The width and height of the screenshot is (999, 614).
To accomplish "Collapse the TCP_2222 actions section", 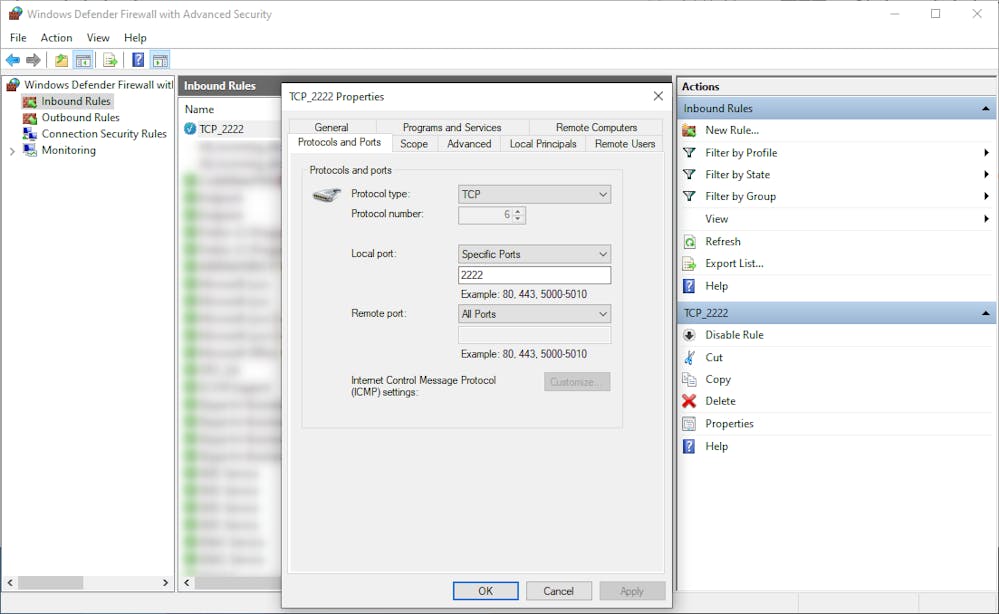I will click(x=986, y=313).
